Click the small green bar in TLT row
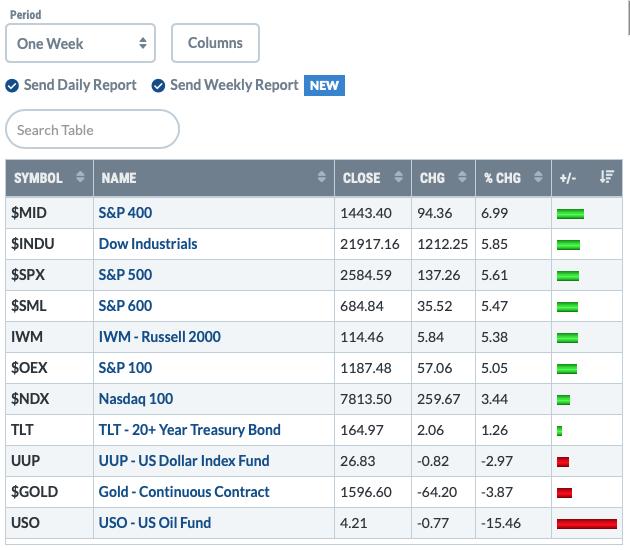Image resolution: width=630 pixels, height=550 pixels. pos(559,431)
